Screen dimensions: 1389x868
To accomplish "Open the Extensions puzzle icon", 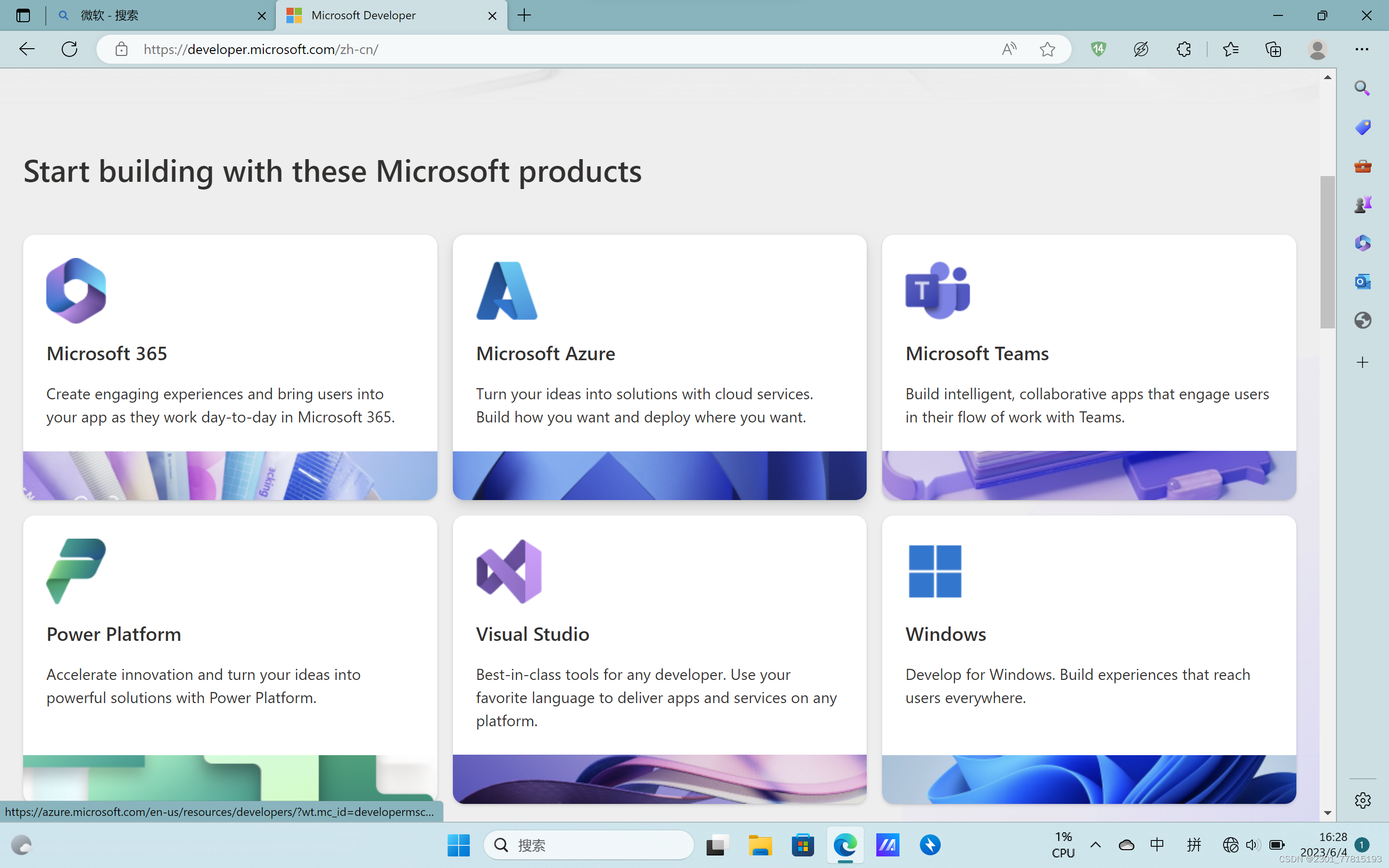I will click(x=1183, y=49).
